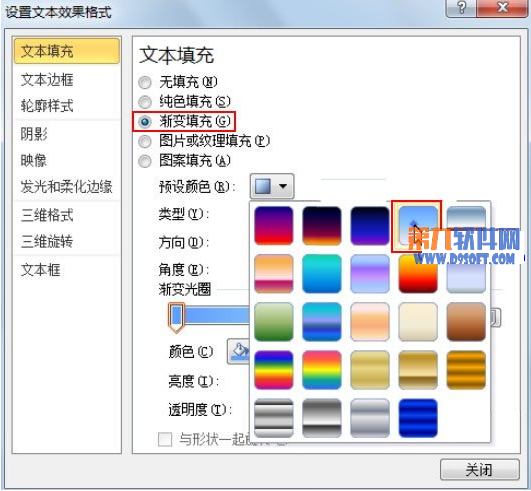Pick chrome preset with multiple dark bands

(274, 418)
